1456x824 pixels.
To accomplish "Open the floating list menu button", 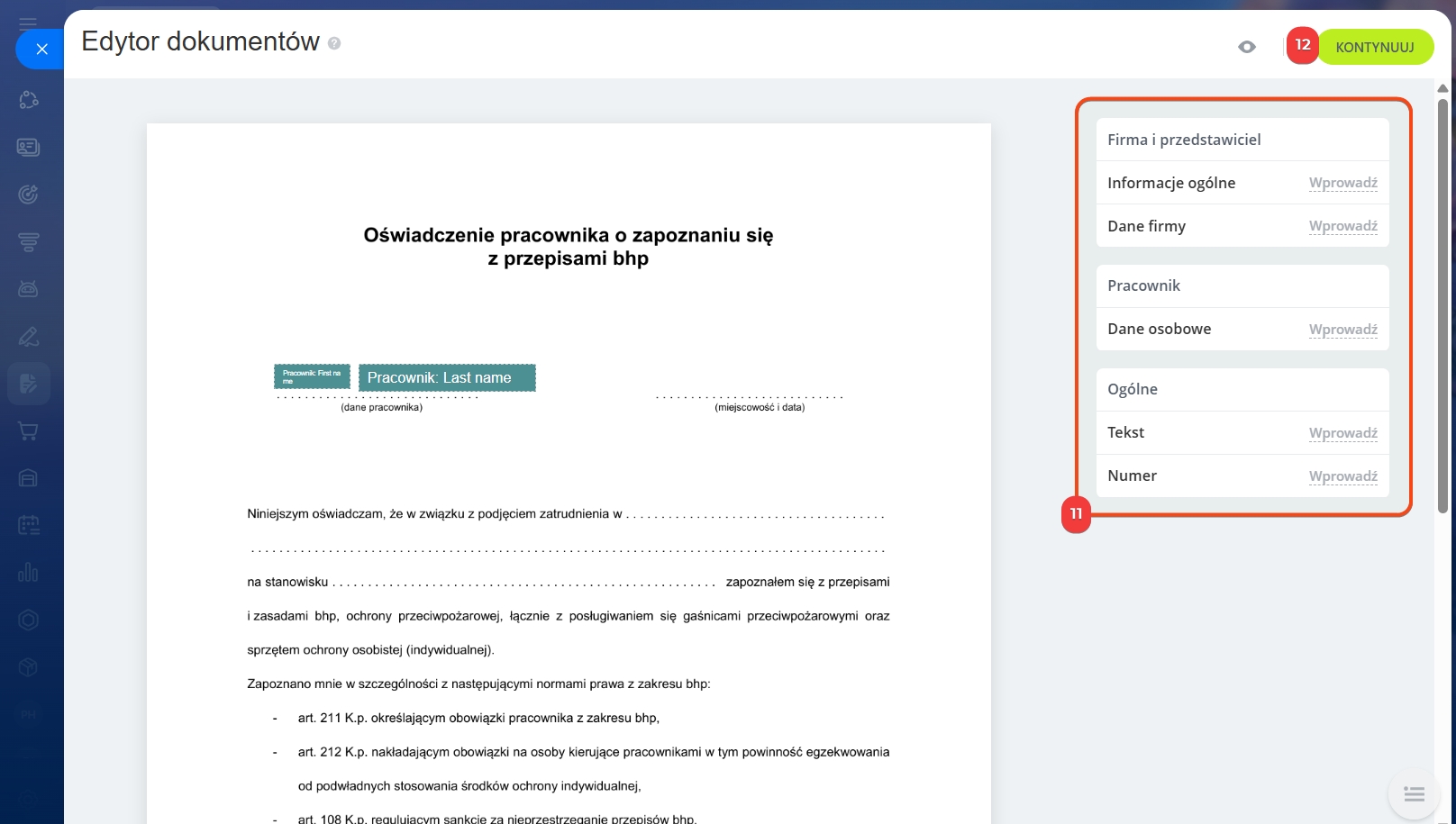I will click(x=1414, y=793).
